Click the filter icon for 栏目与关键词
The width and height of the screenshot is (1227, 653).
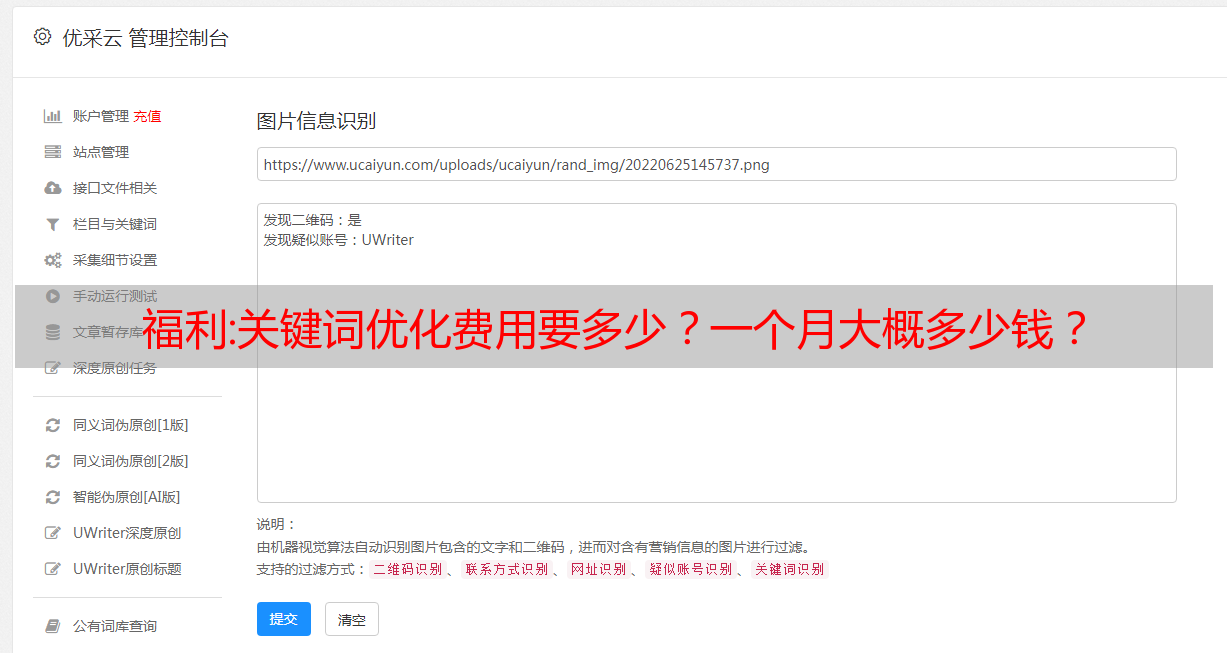click(53, 224)
